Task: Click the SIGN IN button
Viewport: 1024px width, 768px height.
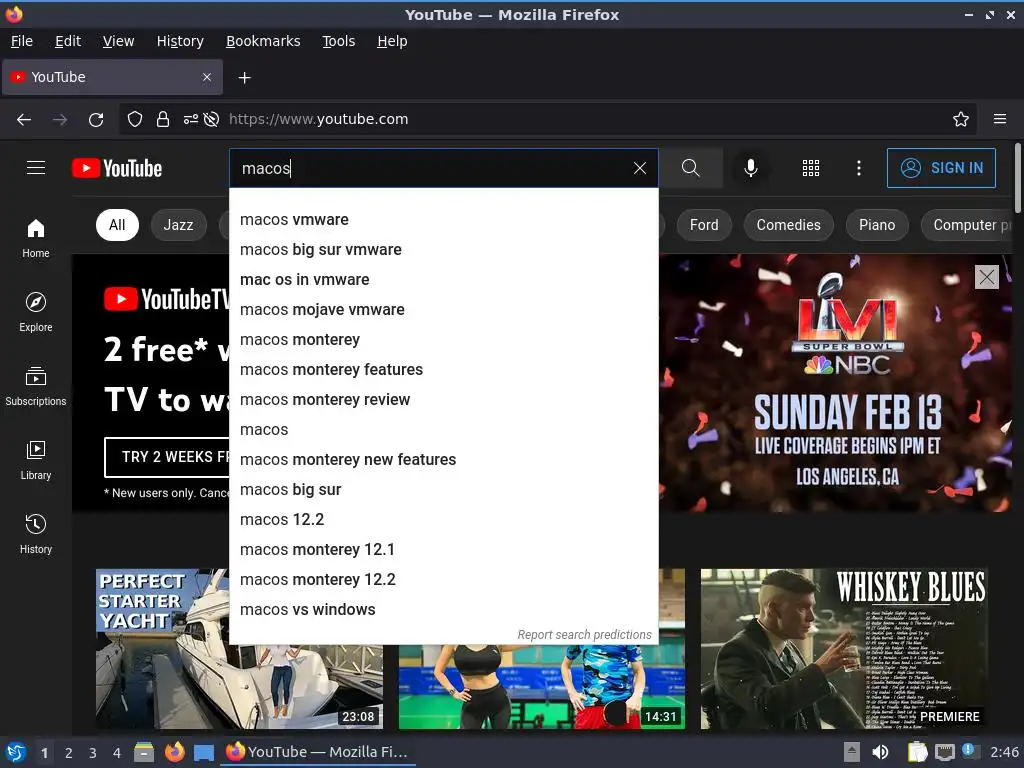Action: 941,168
